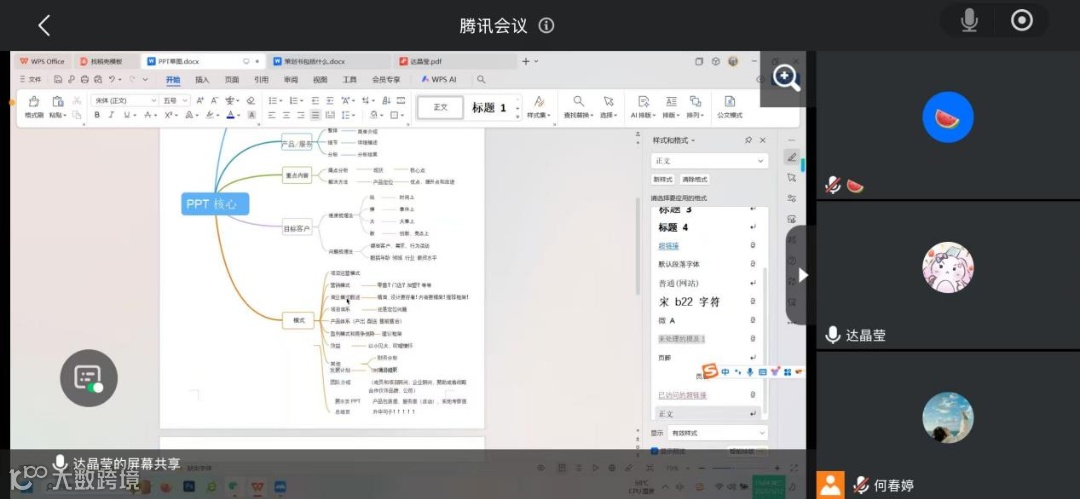Zoom in on the shared screen
The width and height of the screenshot is (1080, 499).
click(786, 78)
